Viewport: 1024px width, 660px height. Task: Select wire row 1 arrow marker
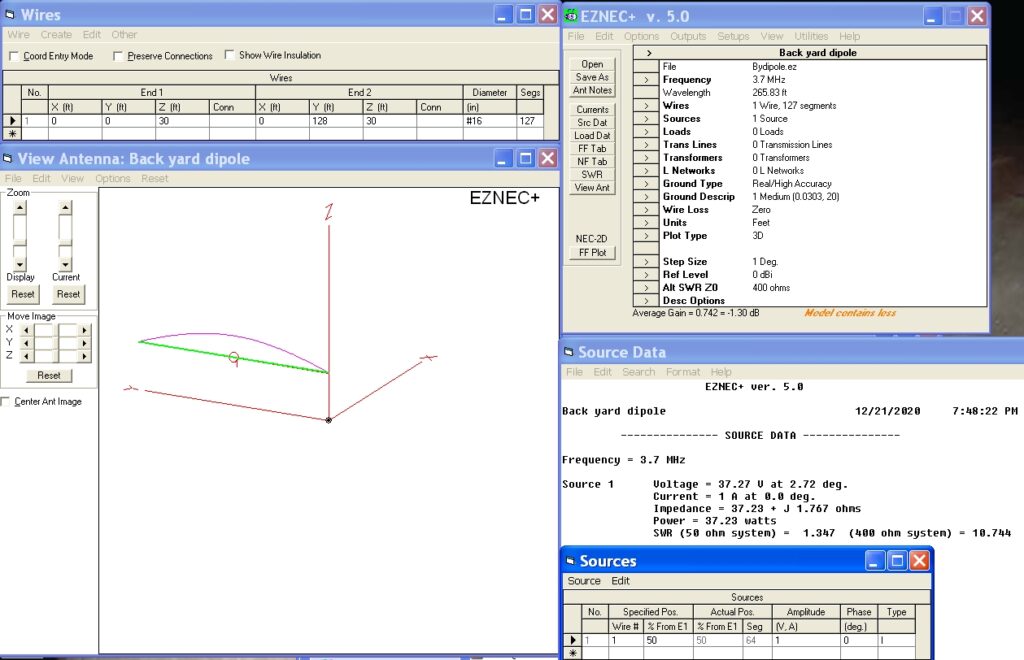click(x=12, y=121)
